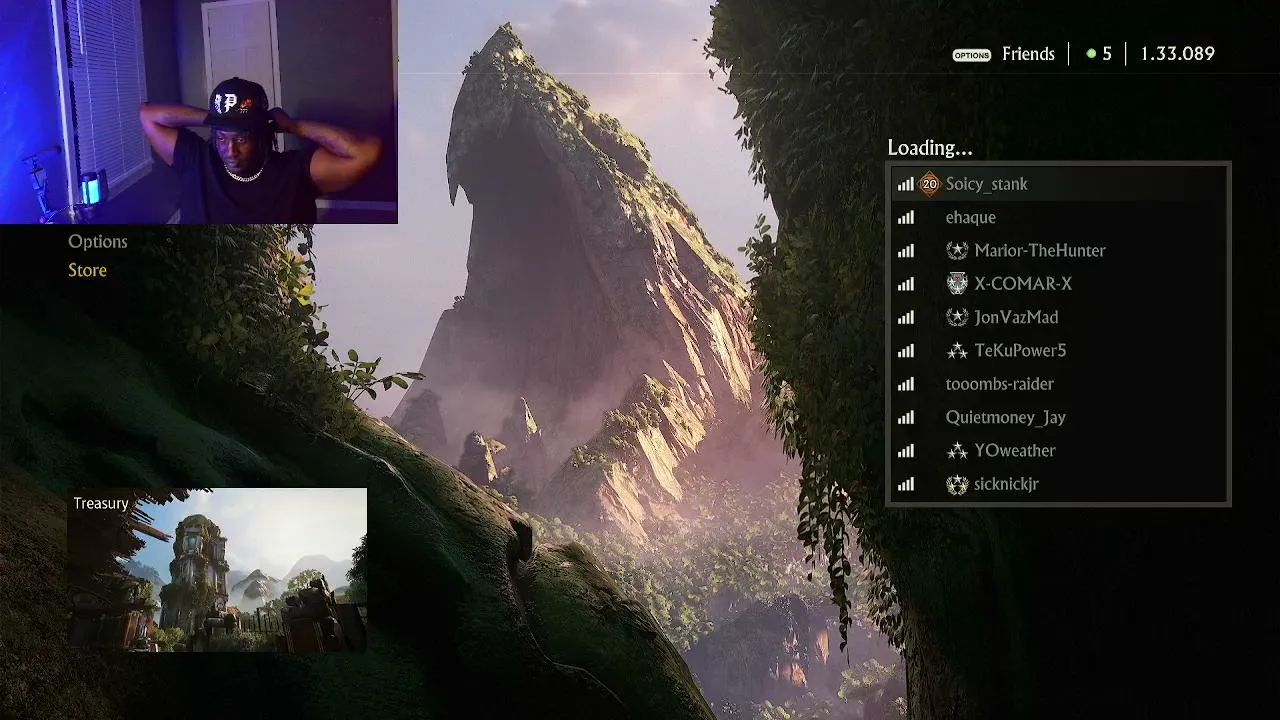Screen dimensions: 1280x720
Task: Click the version number 1.33.089
Action: (x=1177, y=54)
